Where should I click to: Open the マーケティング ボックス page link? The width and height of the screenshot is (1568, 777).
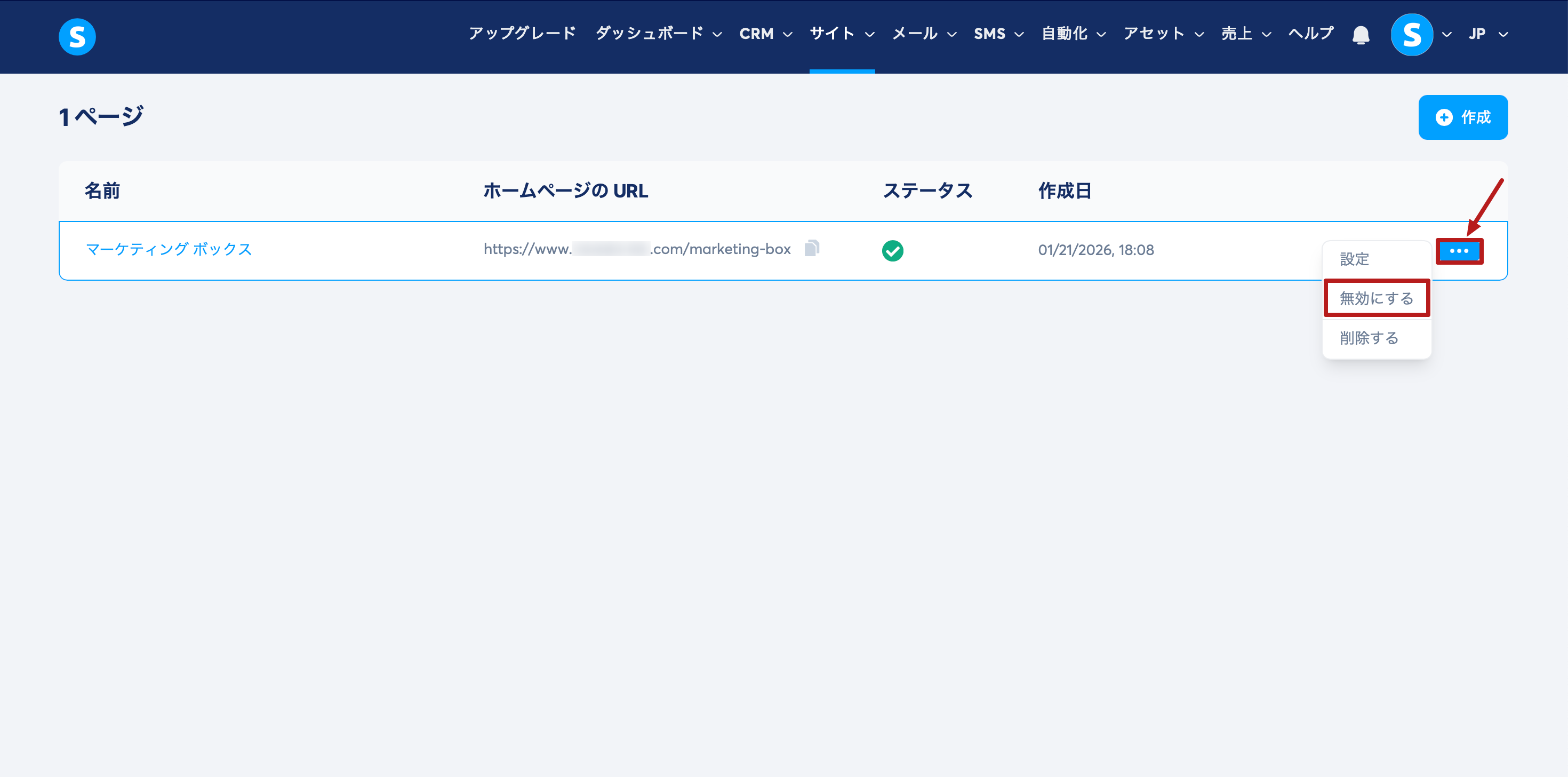[x=169, y=249]
